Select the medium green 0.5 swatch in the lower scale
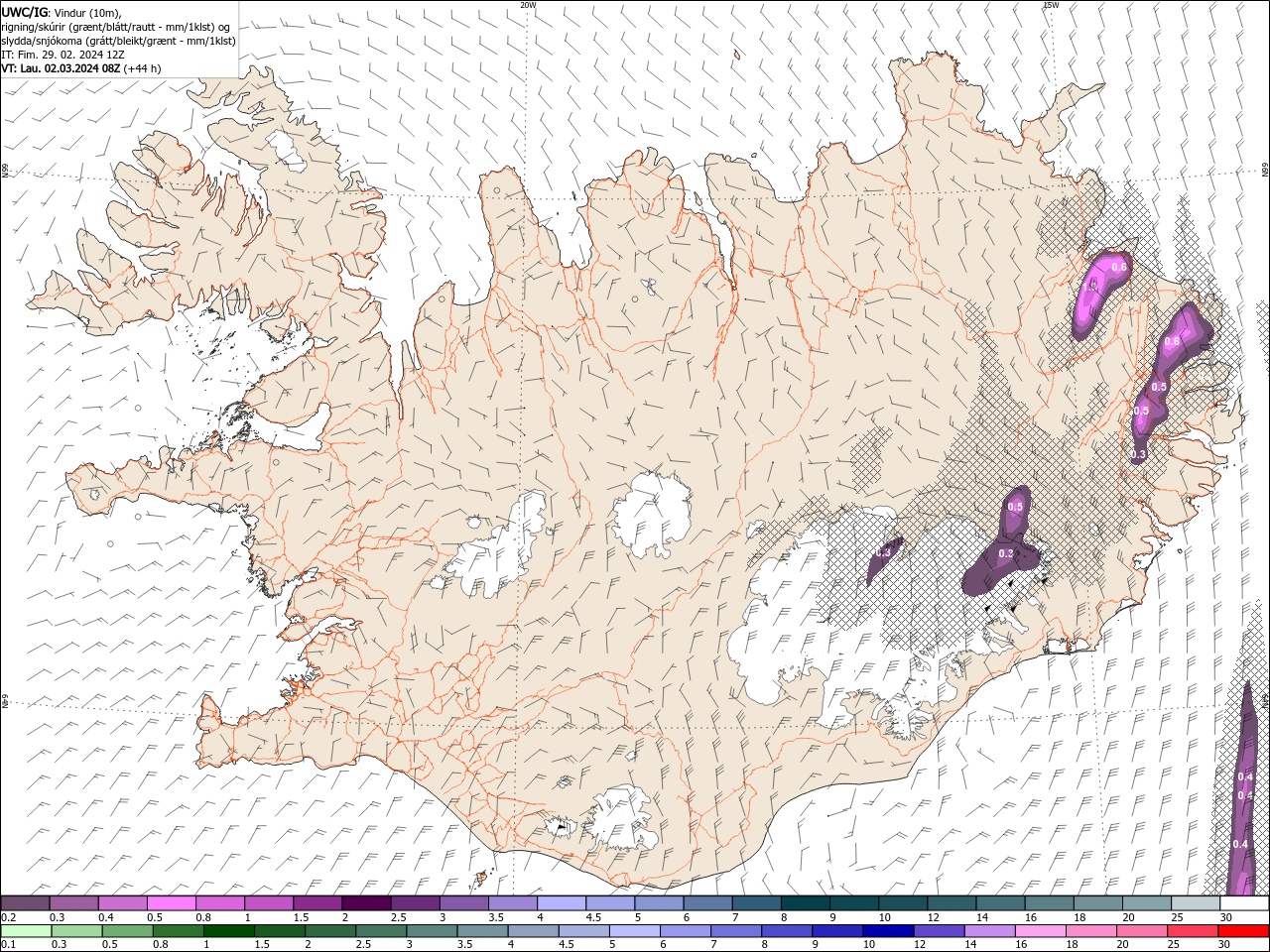This screenshot has width=1270, height=952. pos(127,931)
